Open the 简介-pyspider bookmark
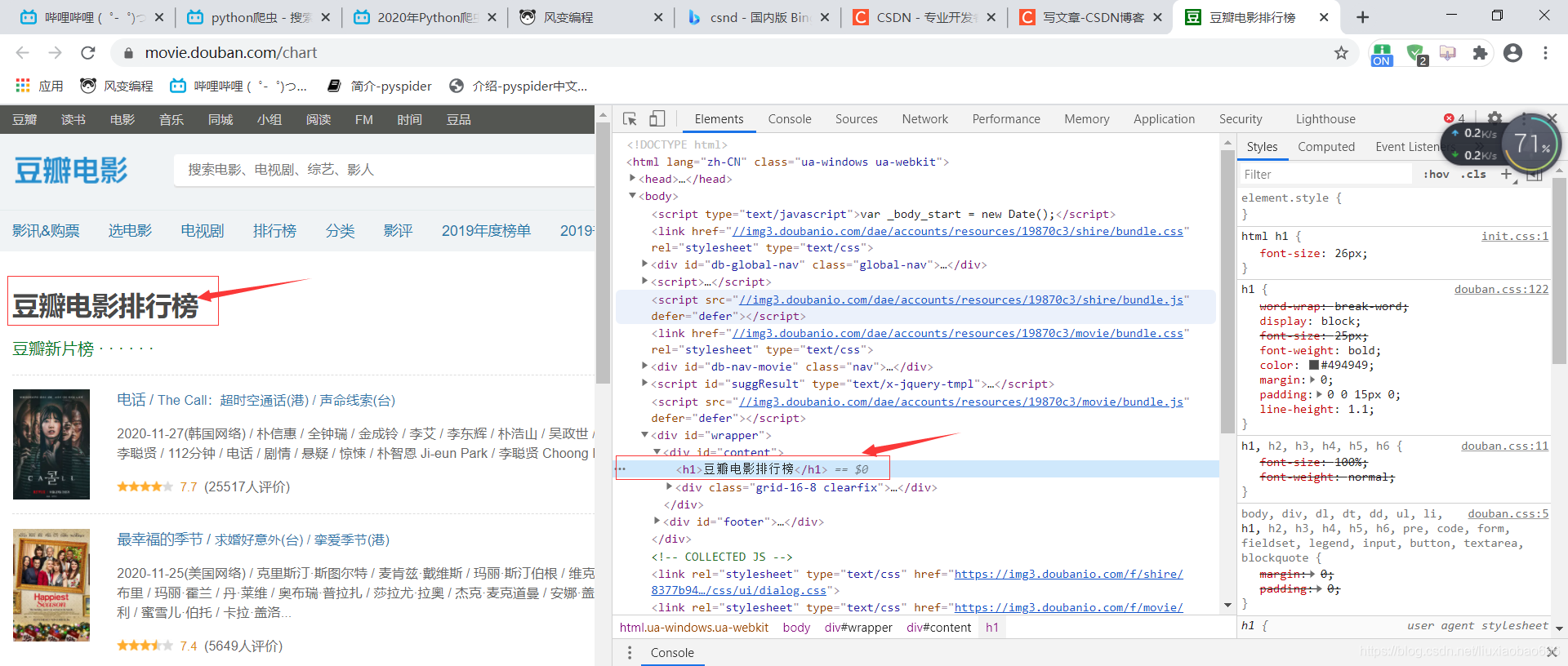Viewport: 1568px width, 666px height. (379, 86)
